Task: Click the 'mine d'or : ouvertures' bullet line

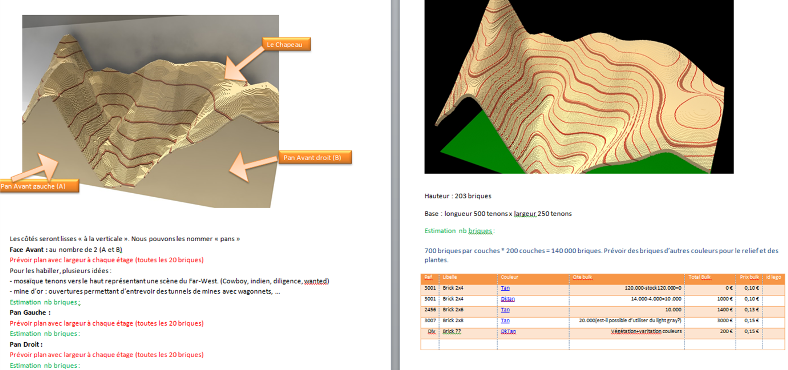Action: tap(145, 292)
